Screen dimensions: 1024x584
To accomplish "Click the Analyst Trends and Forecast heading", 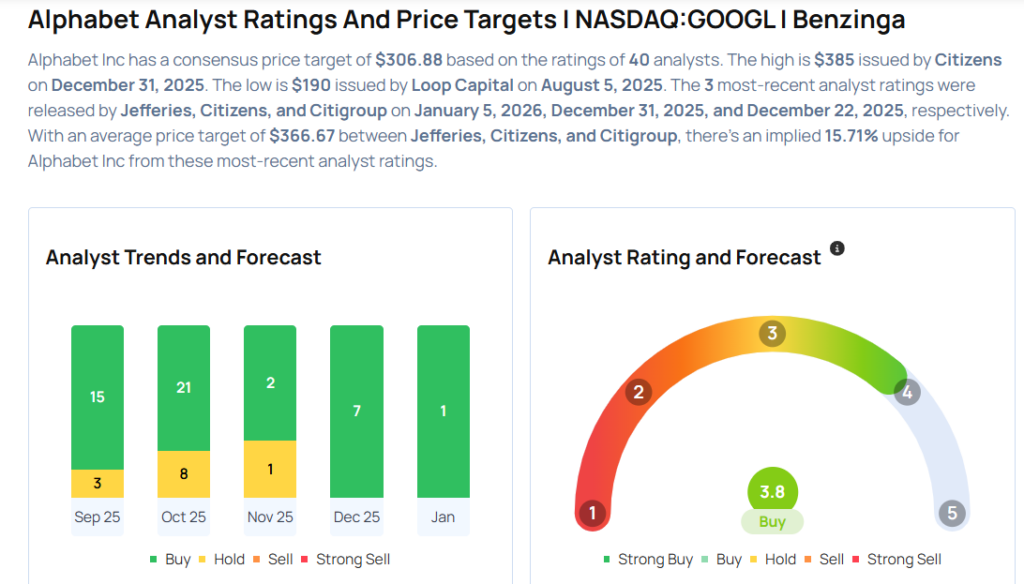I will pos(183,257).
